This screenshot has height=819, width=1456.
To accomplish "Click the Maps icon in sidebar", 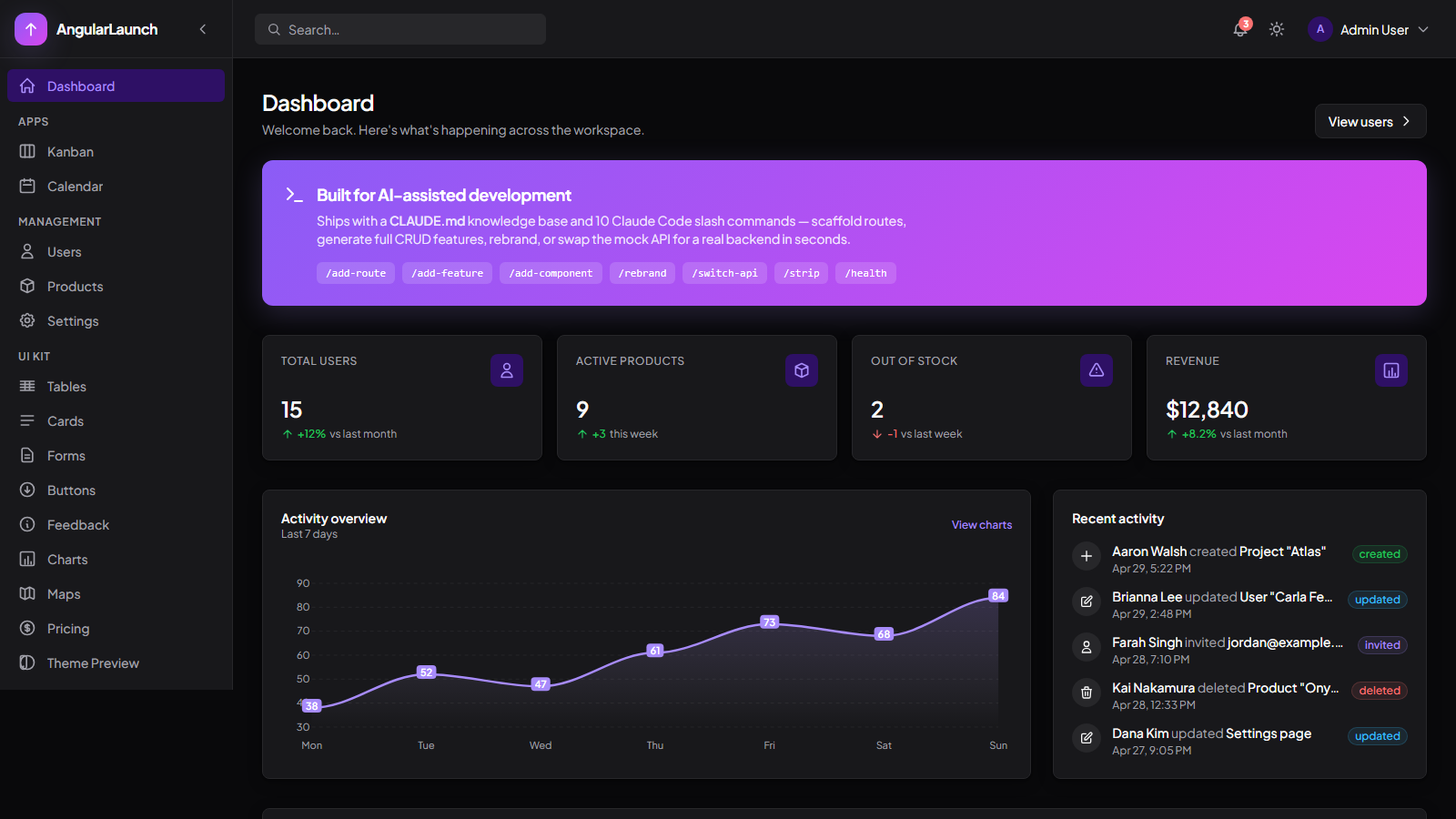I will tap(27, 593).
